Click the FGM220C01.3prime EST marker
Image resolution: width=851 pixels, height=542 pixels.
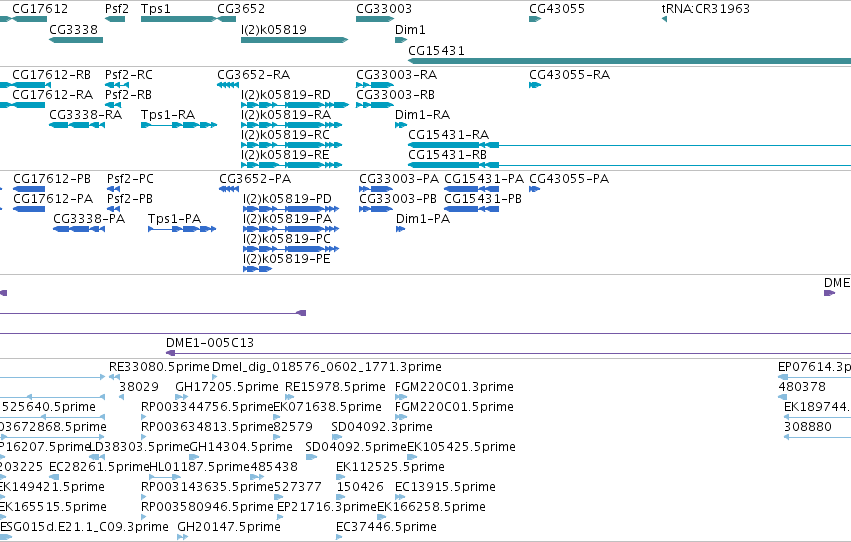pos(400,397)
